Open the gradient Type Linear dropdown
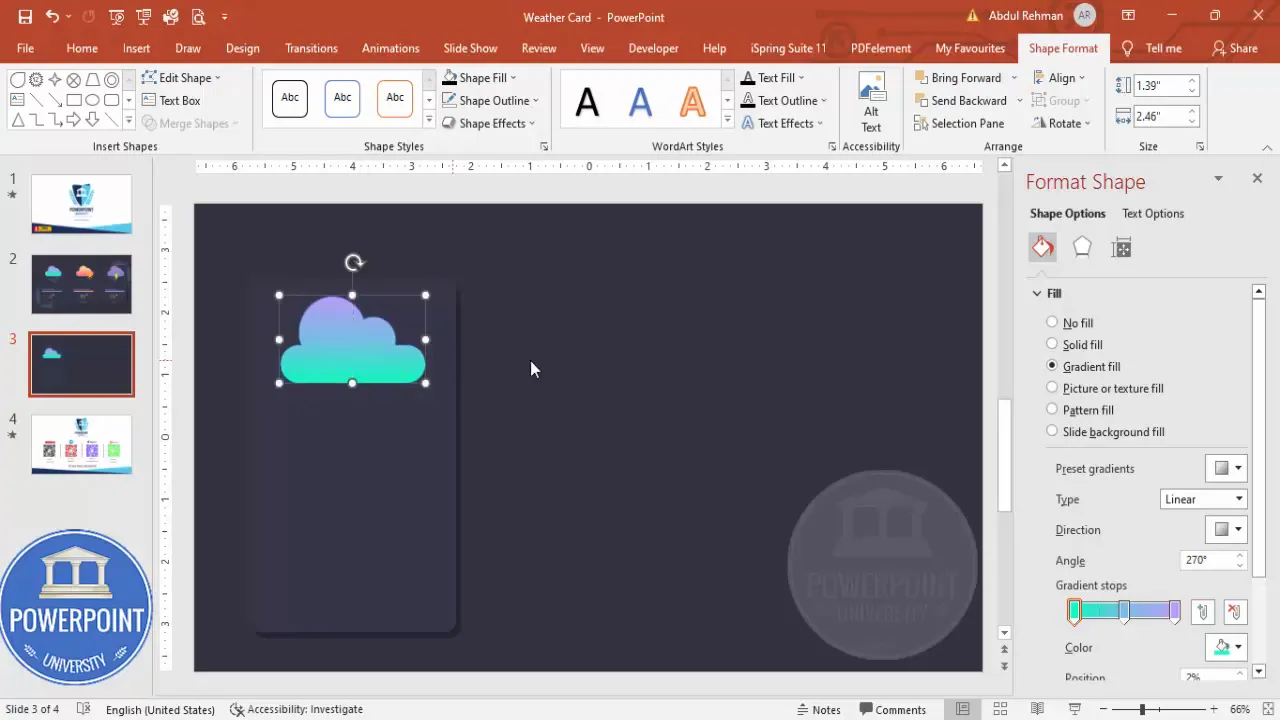 (1204, 499)
